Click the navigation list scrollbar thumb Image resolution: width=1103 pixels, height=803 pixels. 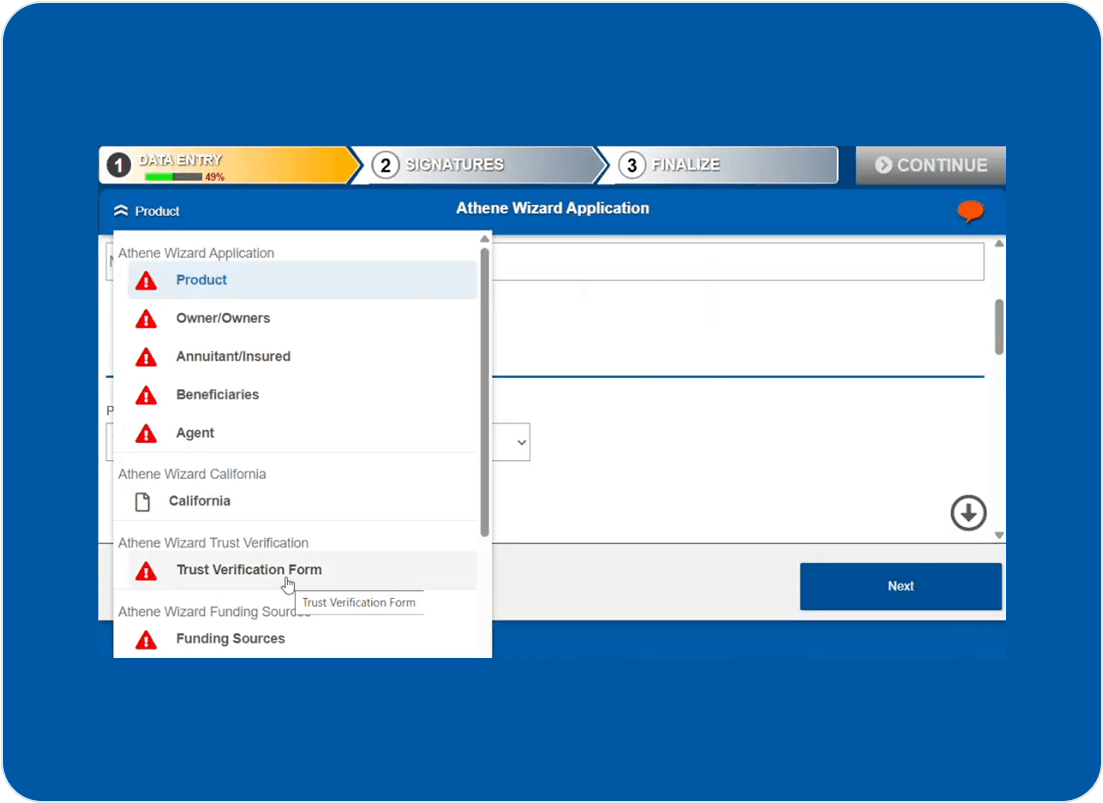click(484, 392)
